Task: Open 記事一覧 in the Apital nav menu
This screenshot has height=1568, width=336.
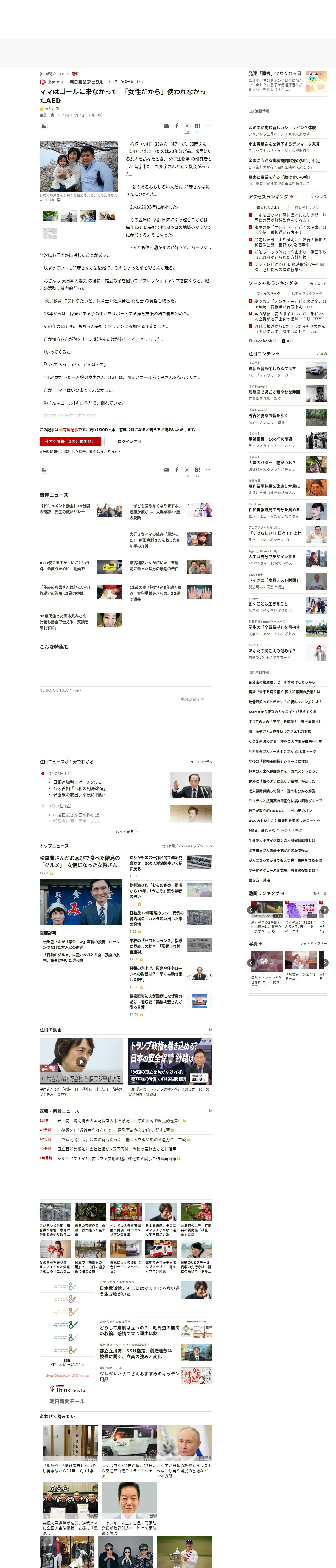Action: point(127,82)
